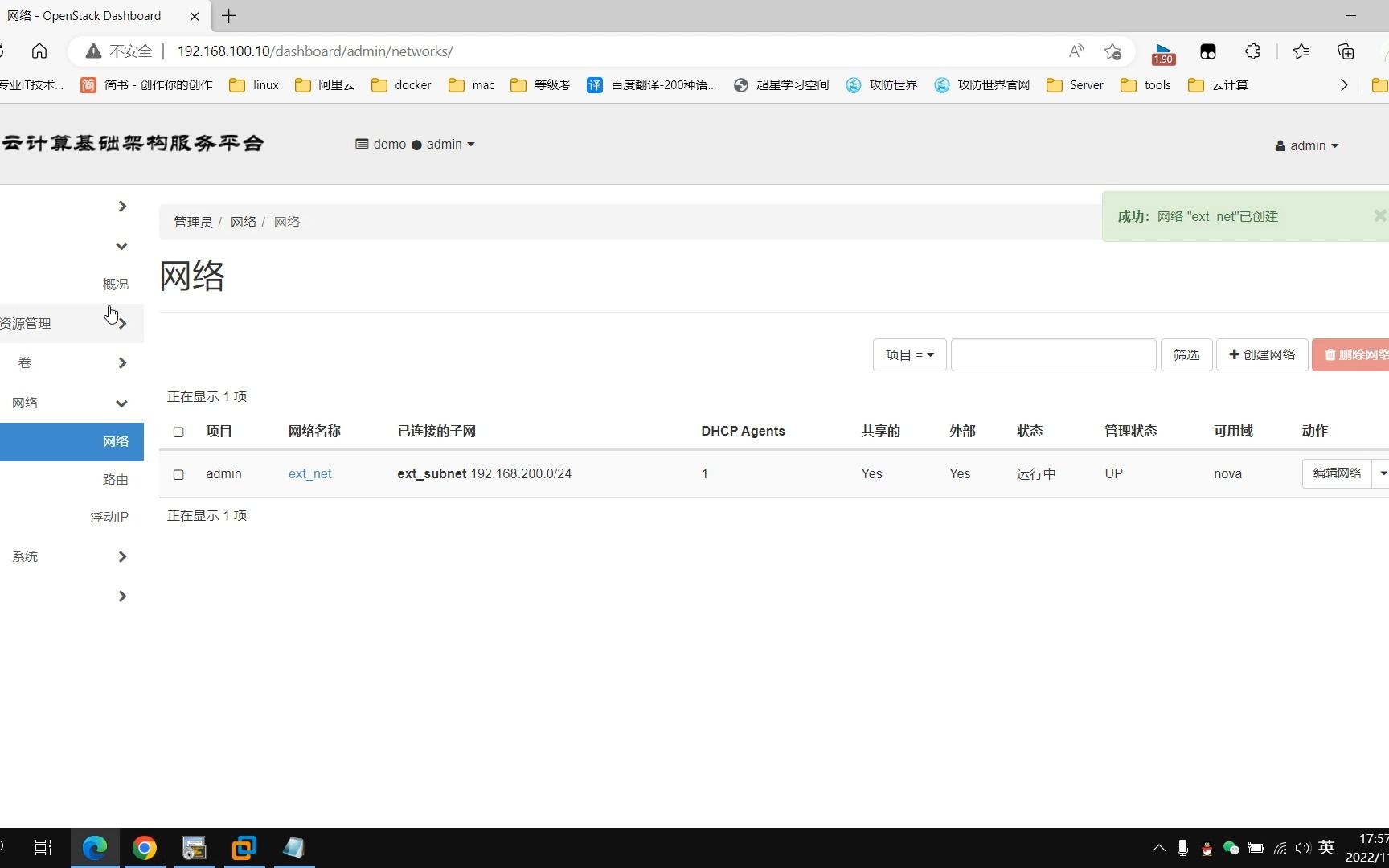This screenshot has width=1389, height=868.
Task: Open browser Extensions puzzle icon
Action: click(1252, 51)
